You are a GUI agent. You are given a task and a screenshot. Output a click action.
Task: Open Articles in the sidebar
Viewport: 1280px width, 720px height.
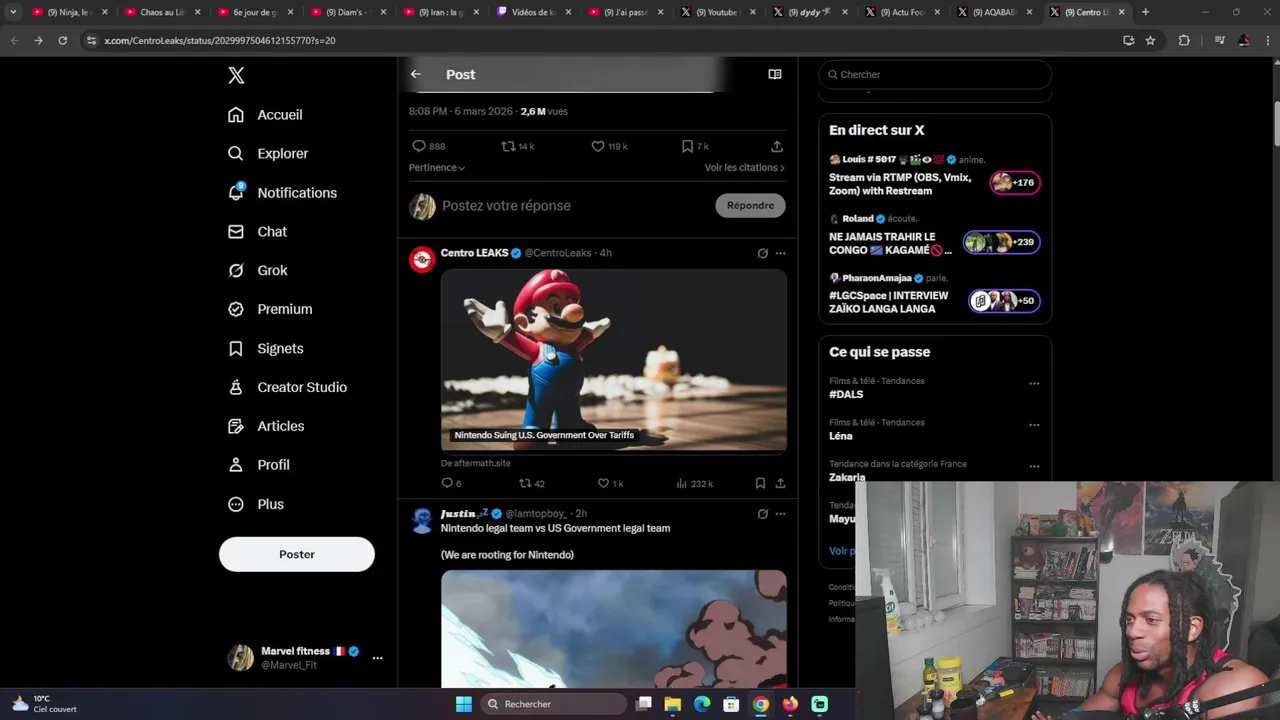(x=266, y=426)
